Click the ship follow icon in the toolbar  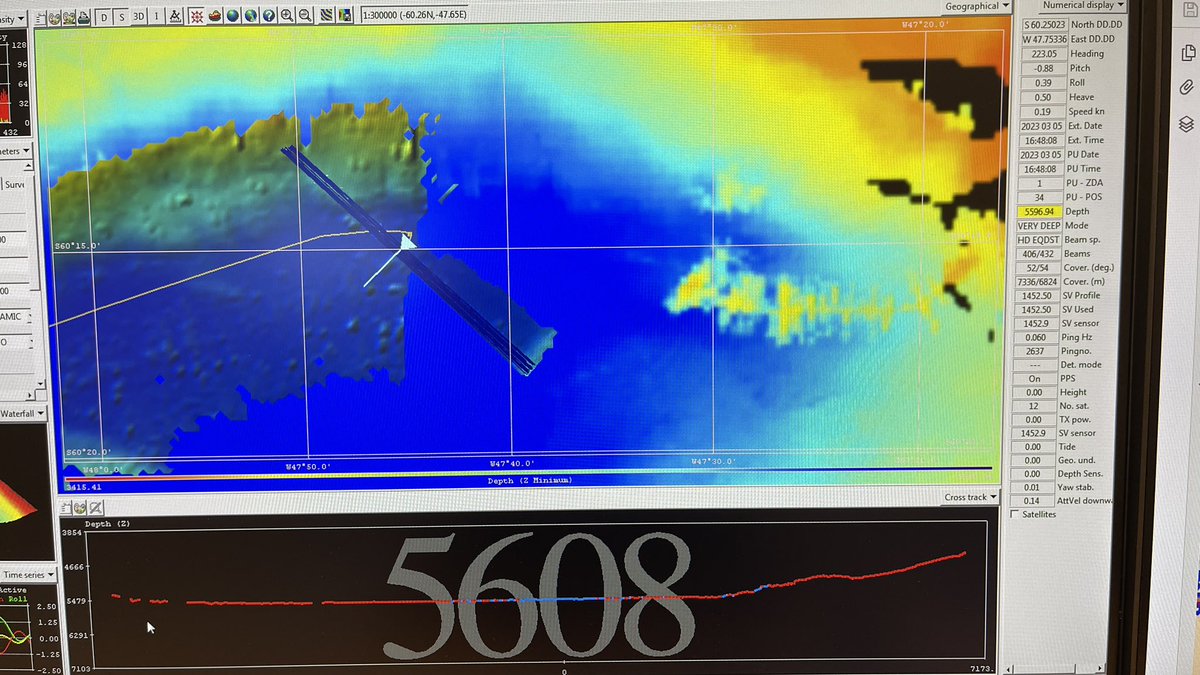(215, 17)
